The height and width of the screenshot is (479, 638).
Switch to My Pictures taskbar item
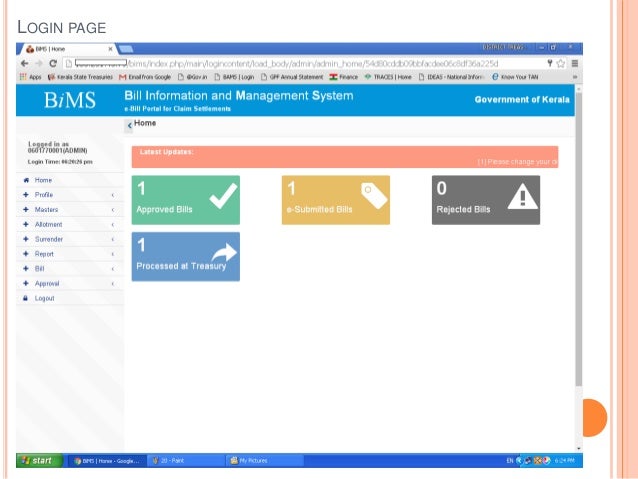pyautogui.click(x=264, y=461)
